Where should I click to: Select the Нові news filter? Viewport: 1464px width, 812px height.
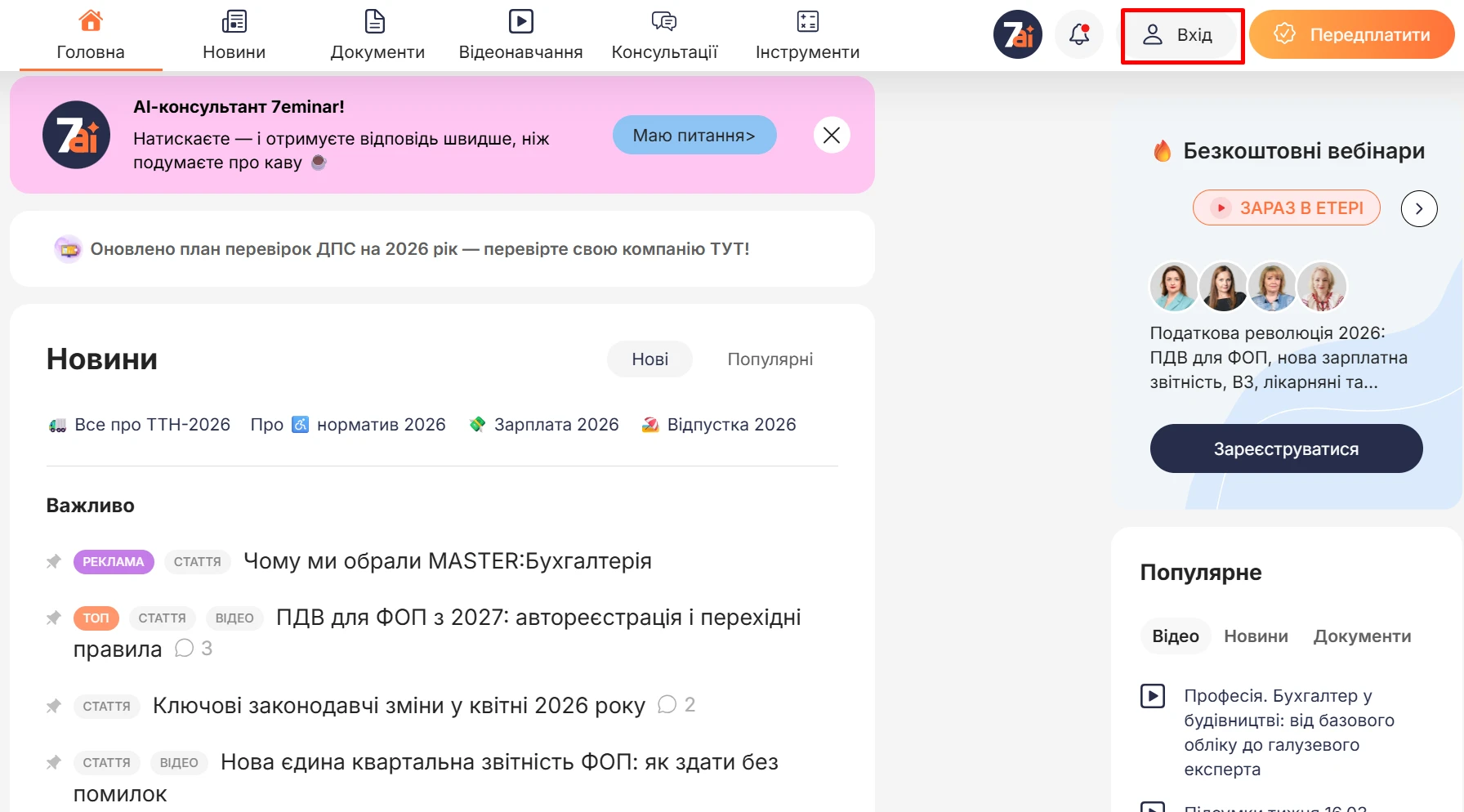coord(649,359)
